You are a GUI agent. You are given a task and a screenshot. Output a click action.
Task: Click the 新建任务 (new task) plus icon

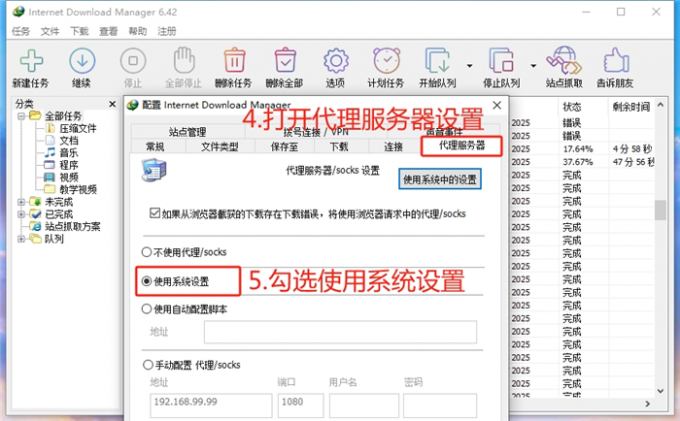click(31, 61)
